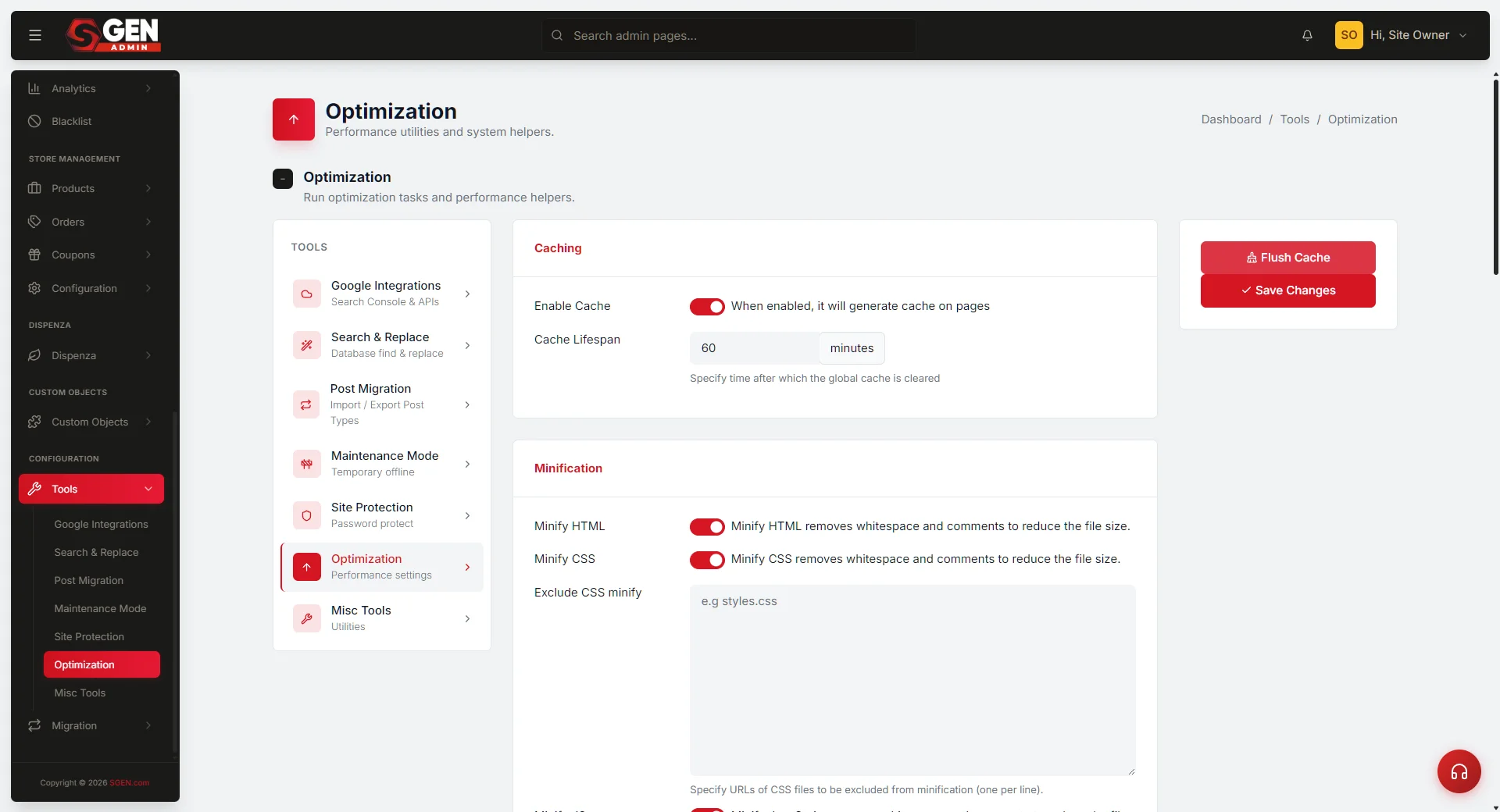The height and width of the screenshot is (812, 1500).
Task: Click the Post Migration repeat icon
Action: coord(306,404)
